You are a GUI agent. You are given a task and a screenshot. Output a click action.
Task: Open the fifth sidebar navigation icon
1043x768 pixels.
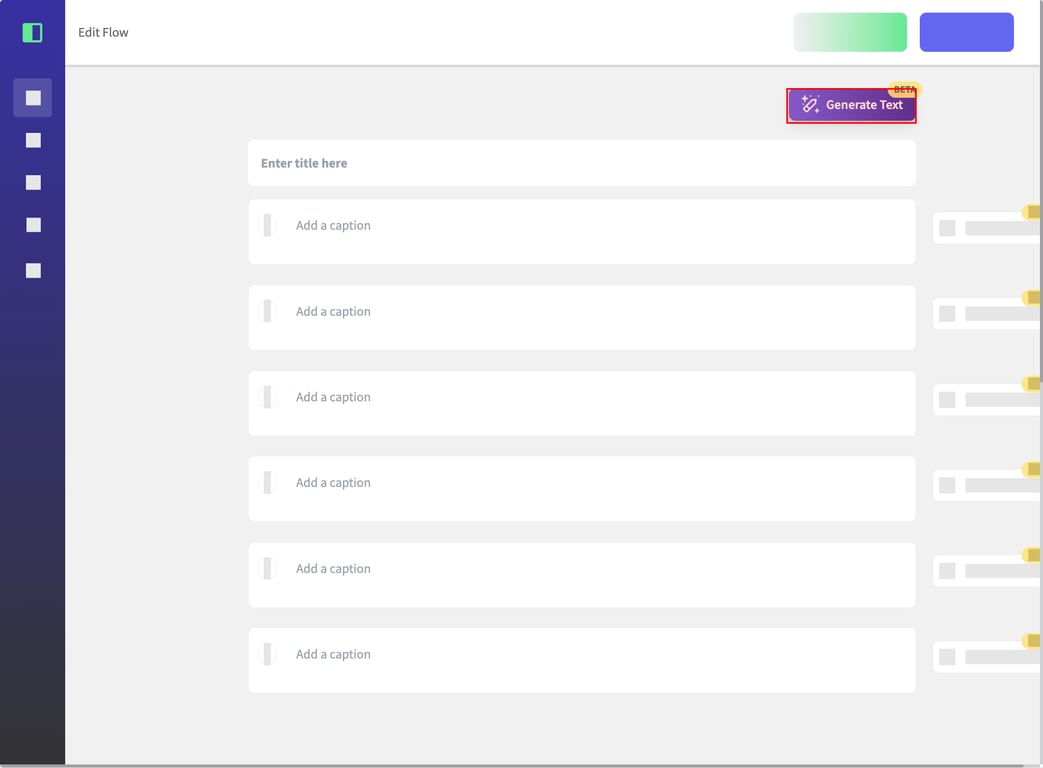tap(33, 271)
